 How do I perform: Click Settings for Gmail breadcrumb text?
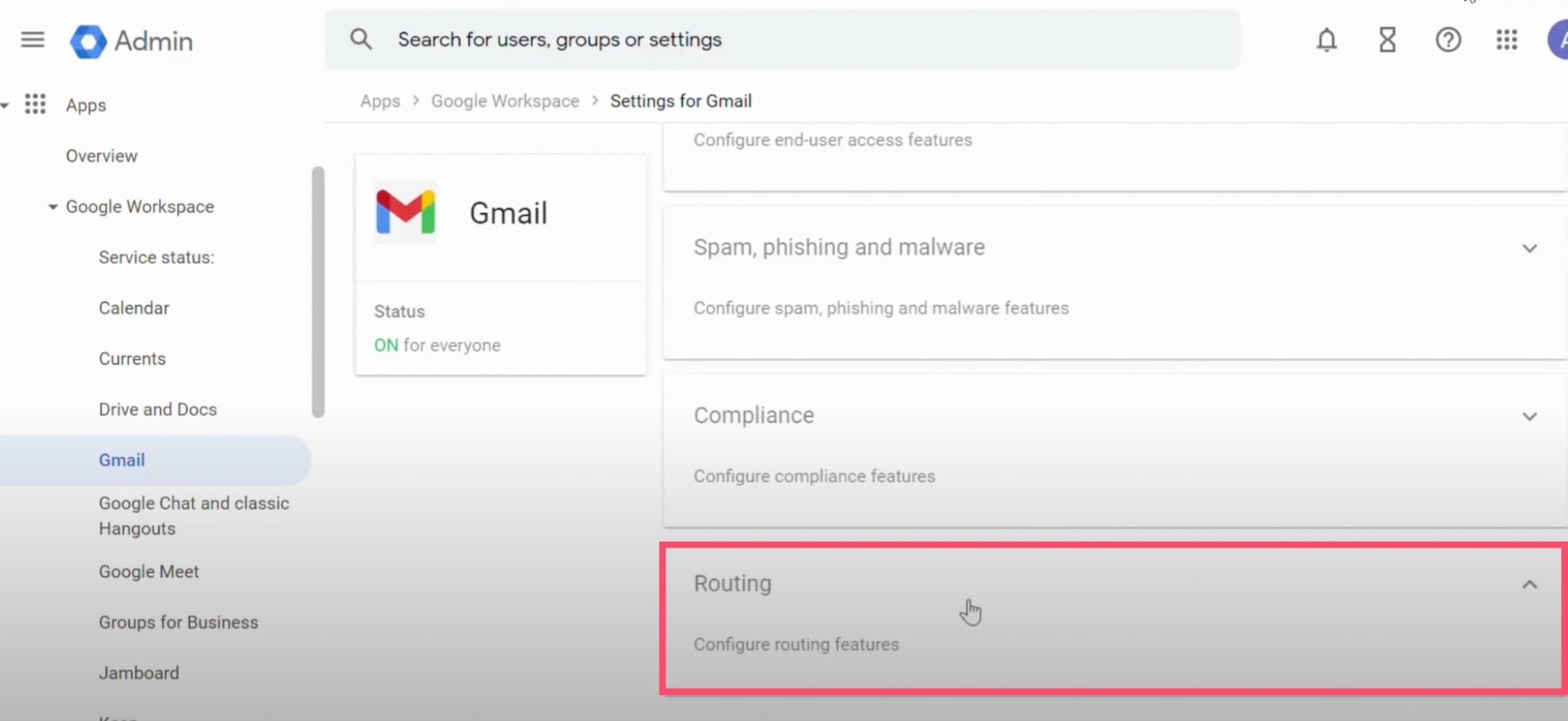pos(680,101)
